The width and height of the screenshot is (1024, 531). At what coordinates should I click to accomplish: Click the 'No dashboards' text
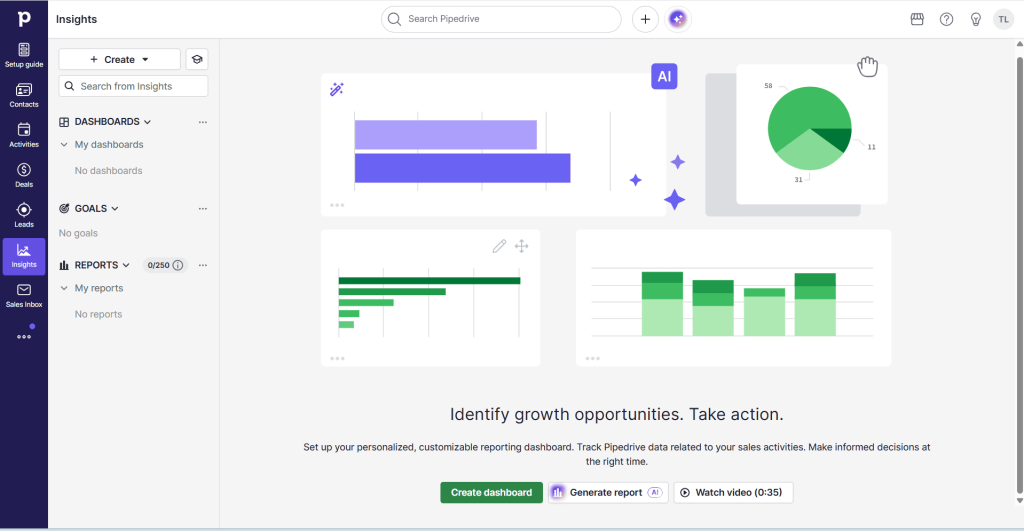click(108, 170)
